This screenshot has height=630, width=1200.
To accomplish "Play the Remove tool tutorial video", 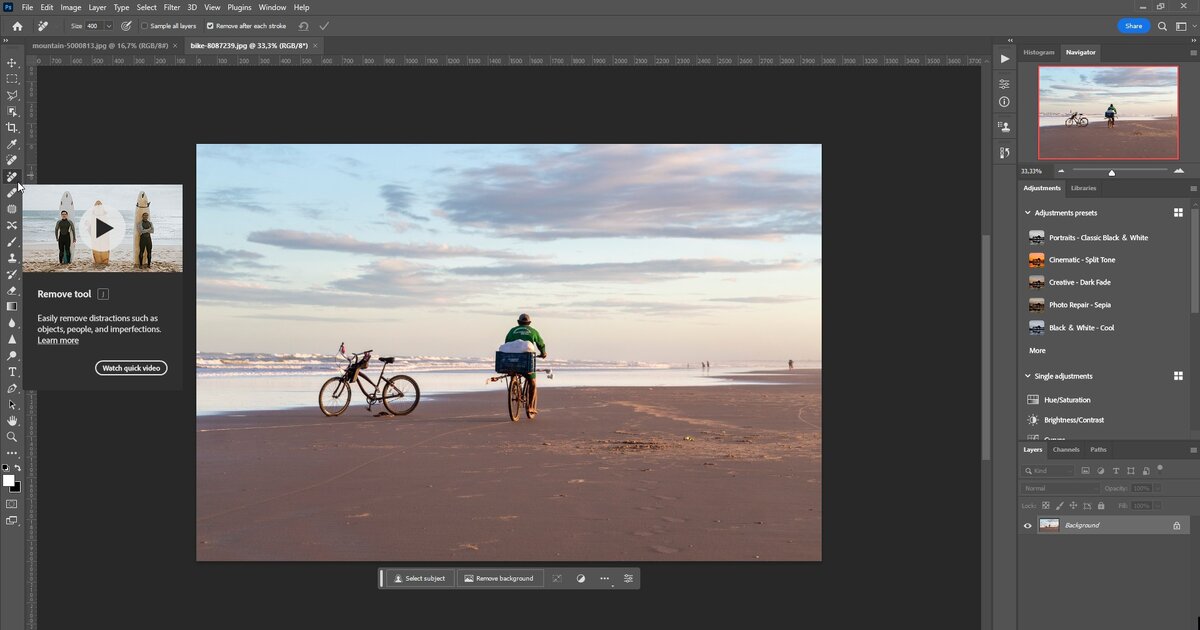I will pyautogui.click(x=103, y=228).
